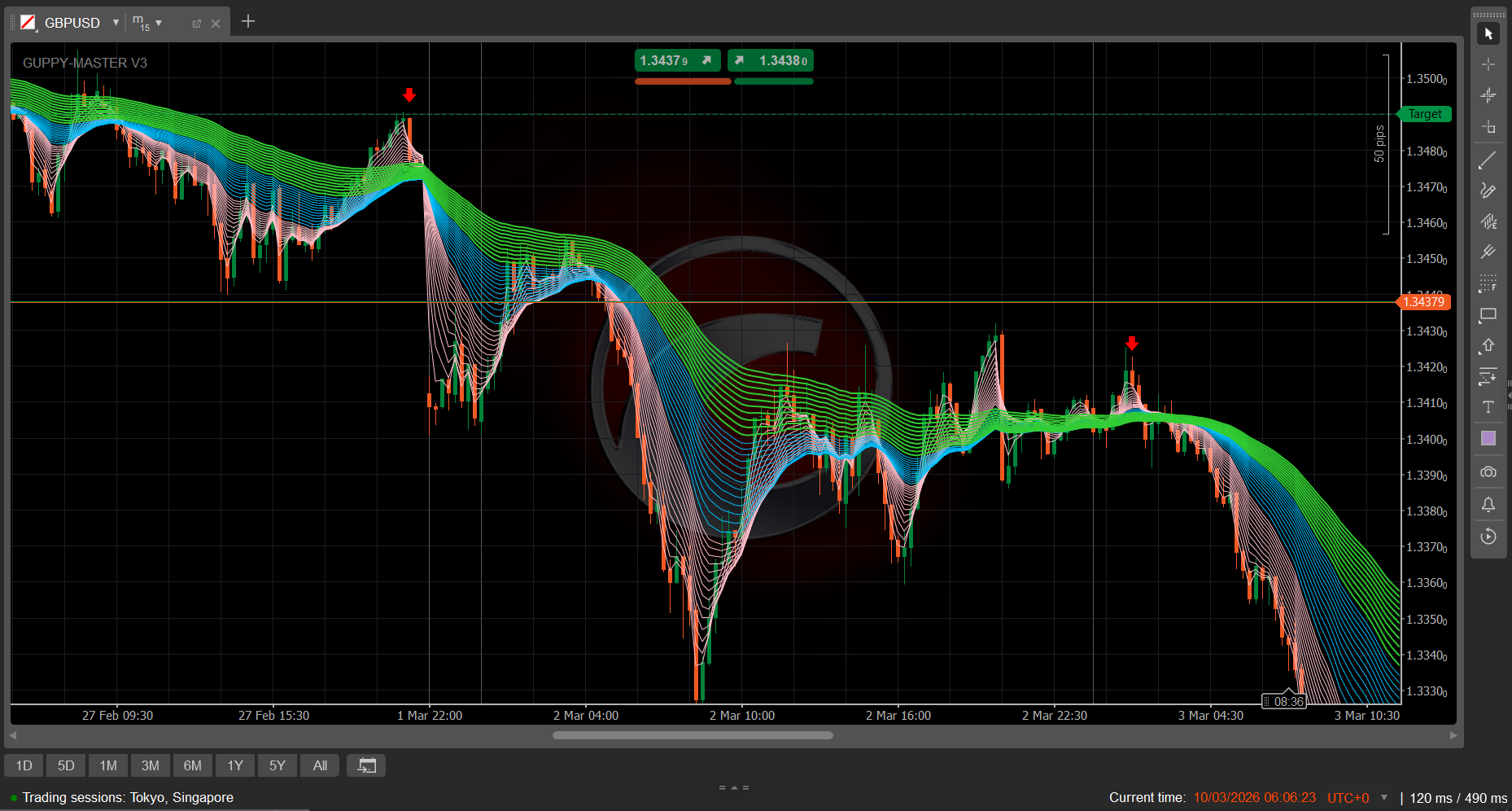1512x811 pixels.
Task: Set a price alert via bell icon
Action: [1488, 505]
